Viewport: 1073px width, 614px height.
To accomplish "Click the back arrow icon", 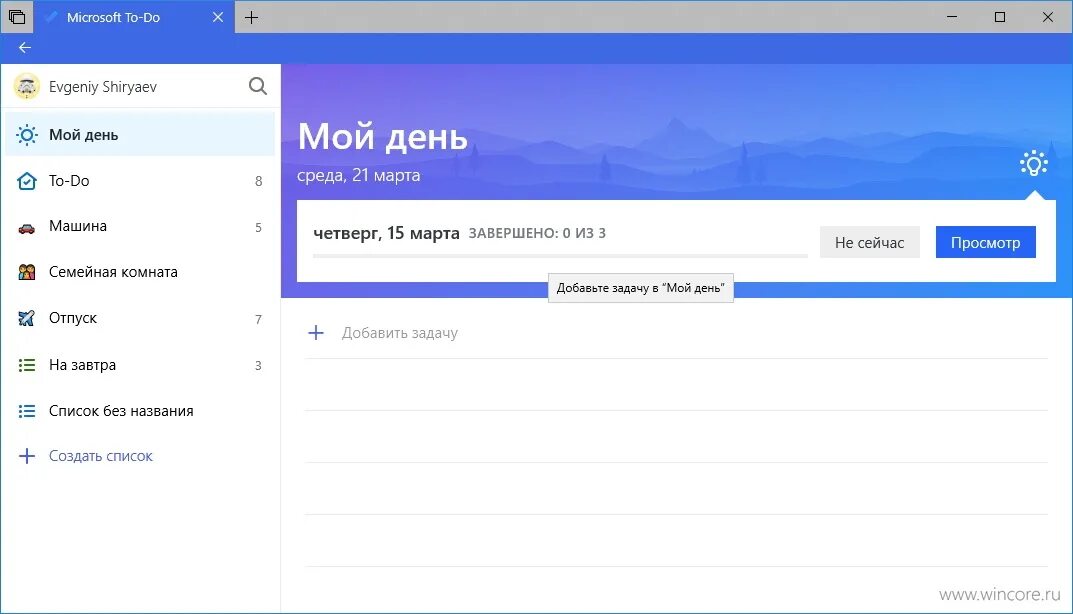I will click(x=25, y=47).
